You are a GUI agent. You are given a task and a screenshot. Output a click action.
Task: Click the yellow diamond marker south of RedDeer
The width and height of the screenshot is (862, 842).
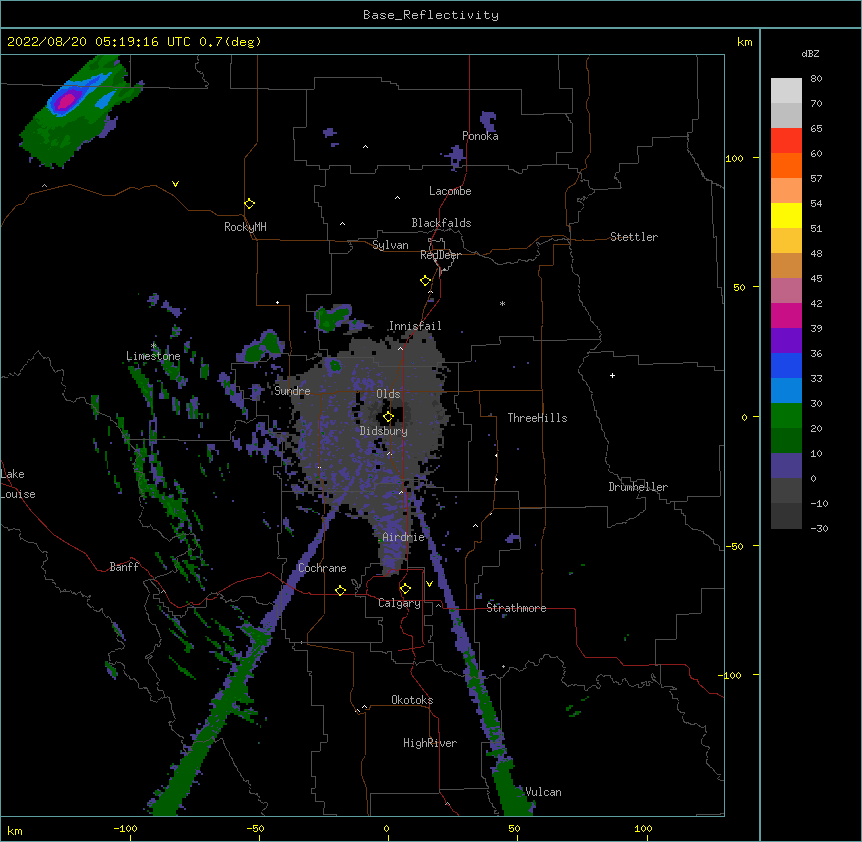pyautogui.click(x=425, y=280)
